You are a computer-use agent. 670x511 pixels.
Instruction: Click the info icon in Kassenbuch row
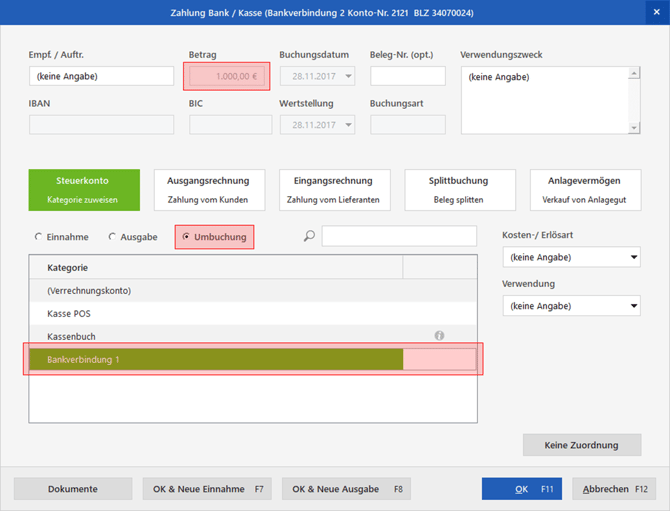(x=439, y=336)
